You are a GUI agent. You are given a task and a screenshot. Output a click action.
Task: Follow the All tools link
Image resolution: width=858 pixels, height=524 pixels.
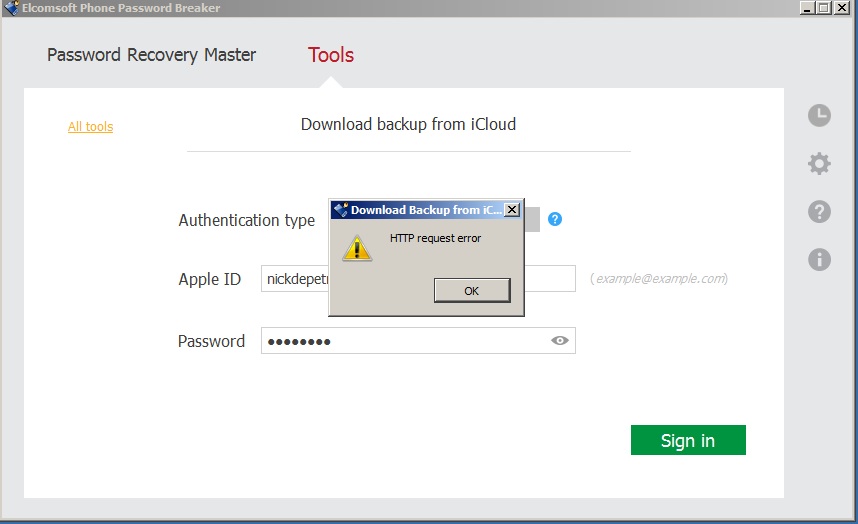tap(90, 127)
